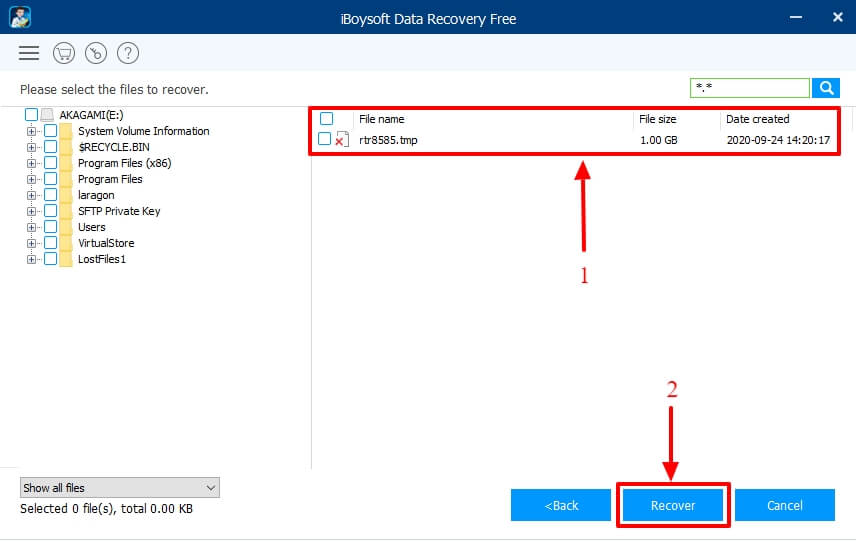Click the VirtualStore folder icon
Image resolution: width=856 pixels, height=542 pixels.
click(66, 243)
